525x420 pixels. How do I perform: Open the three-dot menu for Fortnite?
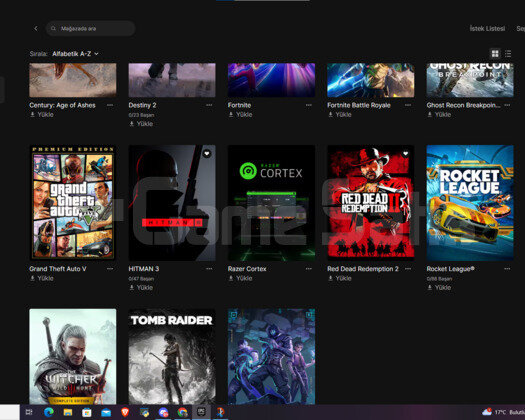[309, 105]
